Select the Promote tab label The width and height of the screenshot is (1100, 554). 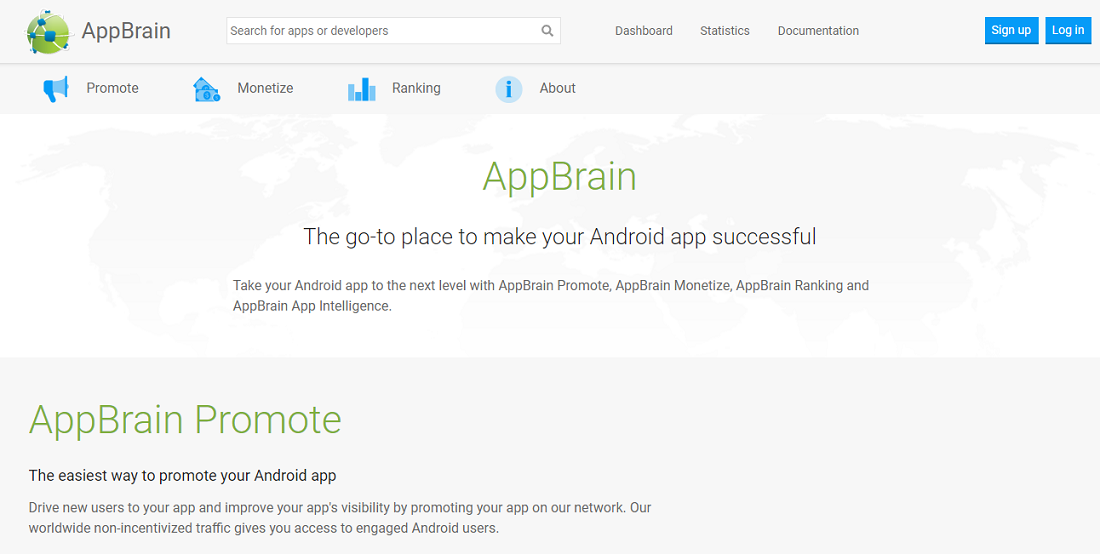click(x=112, y=88)
